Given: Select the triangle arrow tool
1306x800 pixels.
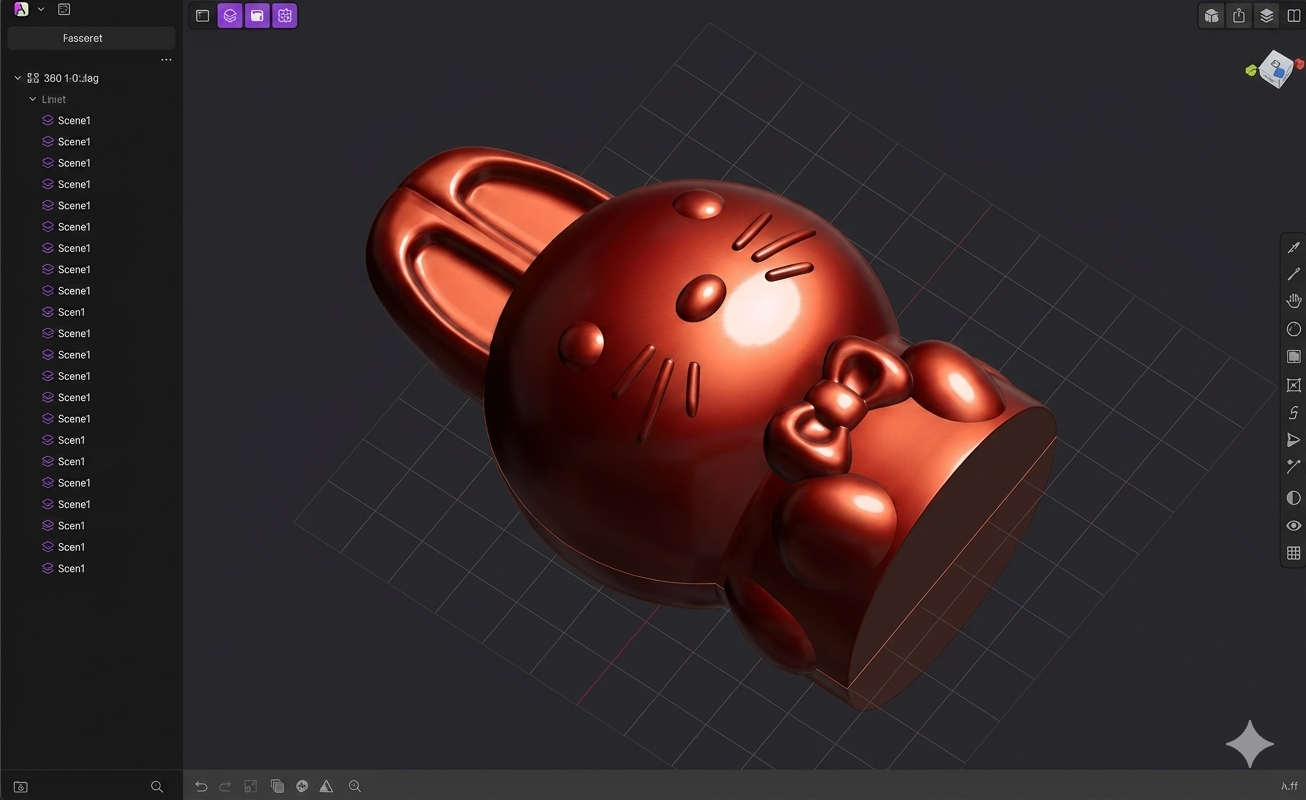Looking at the screenshot, I should pyautogui.click(x=1294, y=440).
